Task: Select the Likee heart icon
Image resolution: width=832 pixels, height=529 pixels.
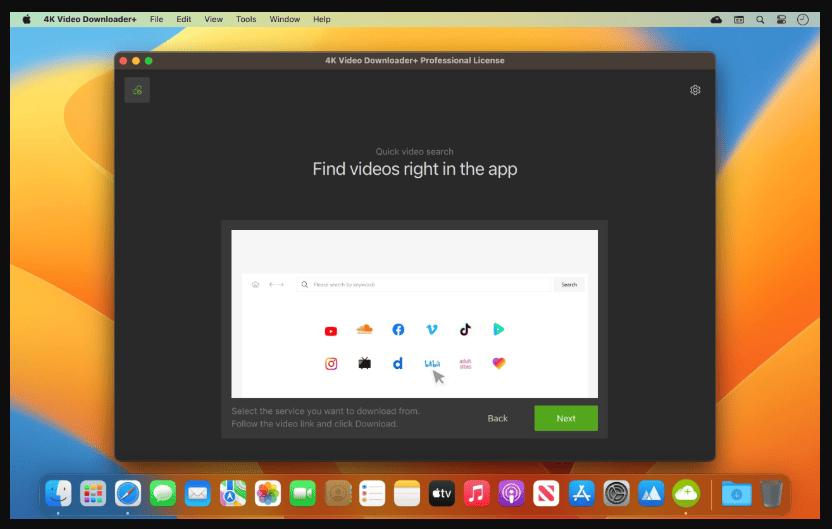Action: [x=499, y=363]
